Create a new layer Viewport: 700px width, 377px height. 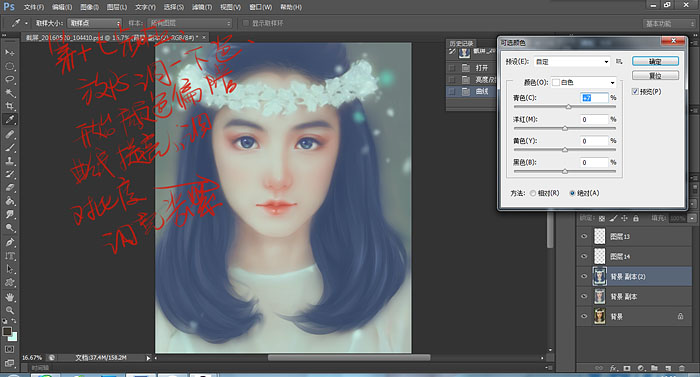click(668, 368)
